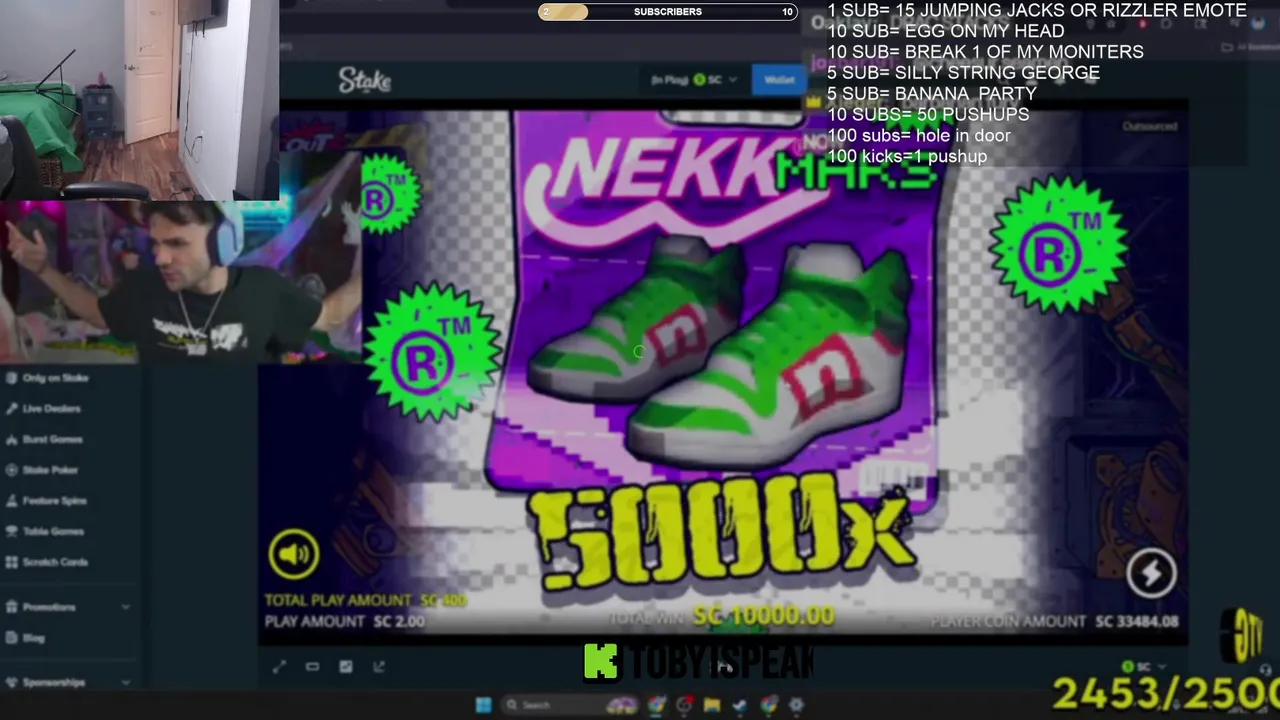Click the subscribers goal progress bar
Screen dimensions: 1280x720
pos(668,12)
